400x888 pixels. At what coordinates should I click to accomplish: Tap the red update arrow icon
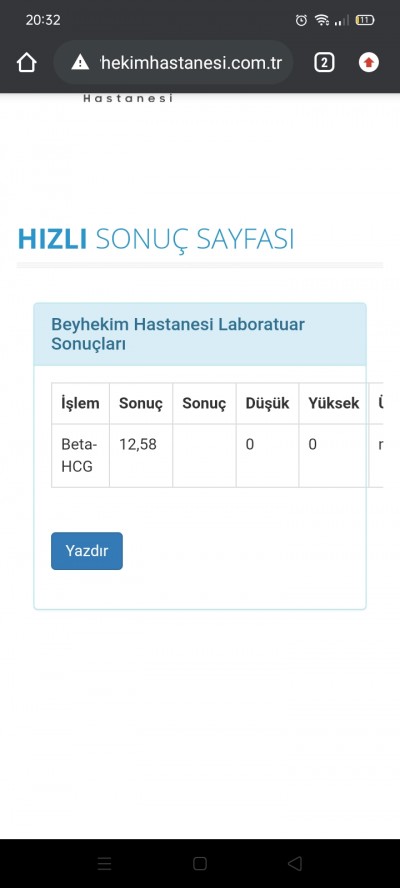(x=369, y=62)
